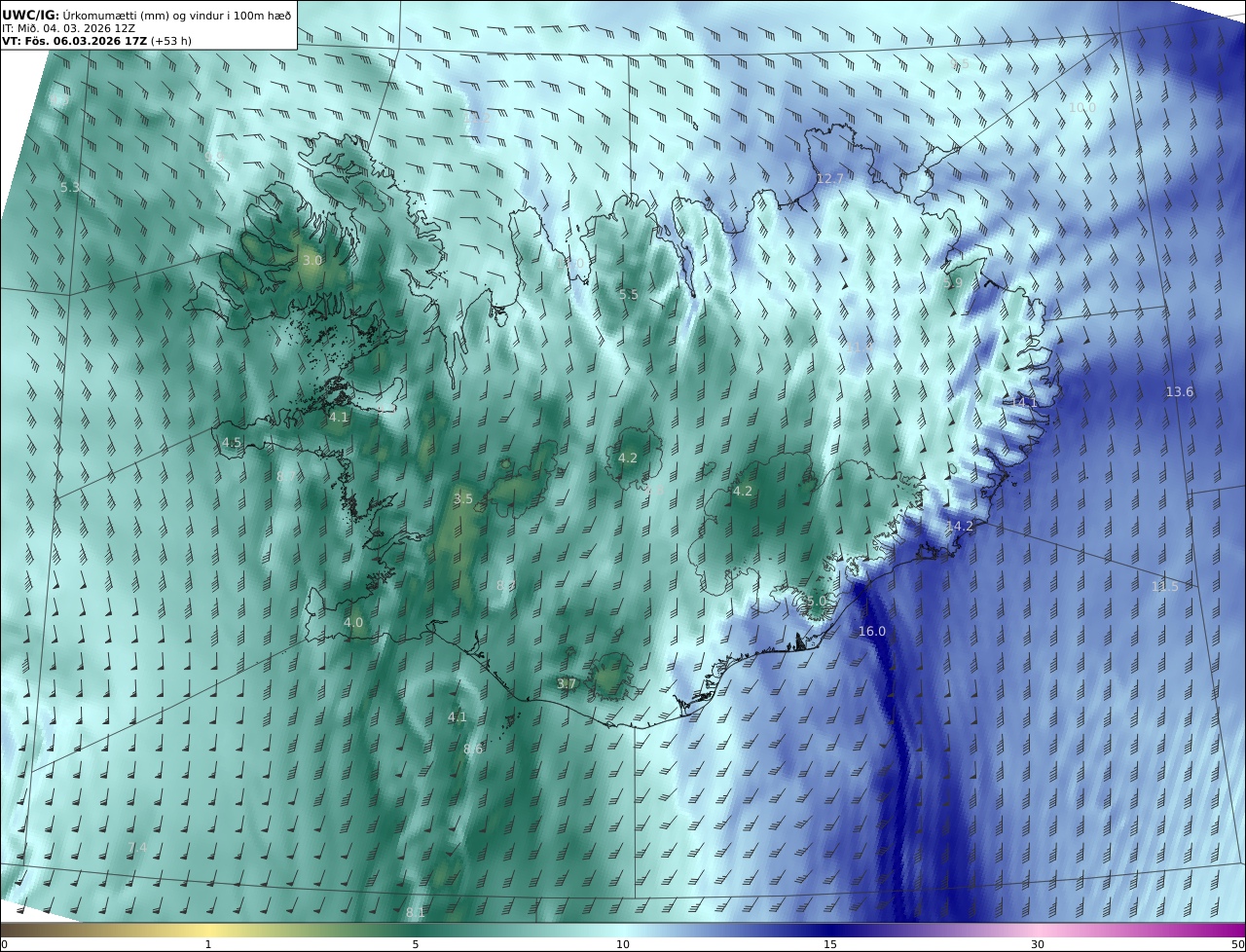Click the 3.0 value label on the map
This screenshot has height=952, width=1246.
point(311,262)
